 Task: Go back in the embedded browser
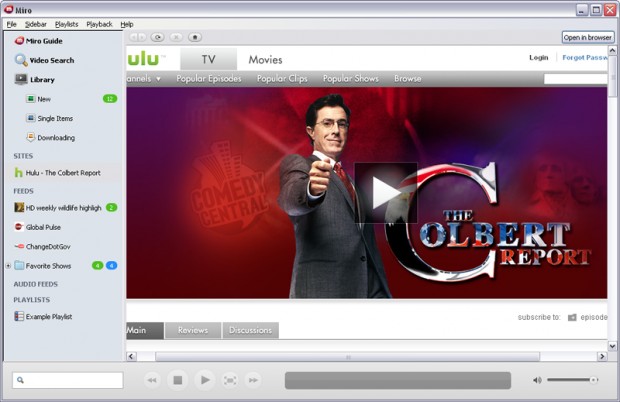(x=133, y=37)
